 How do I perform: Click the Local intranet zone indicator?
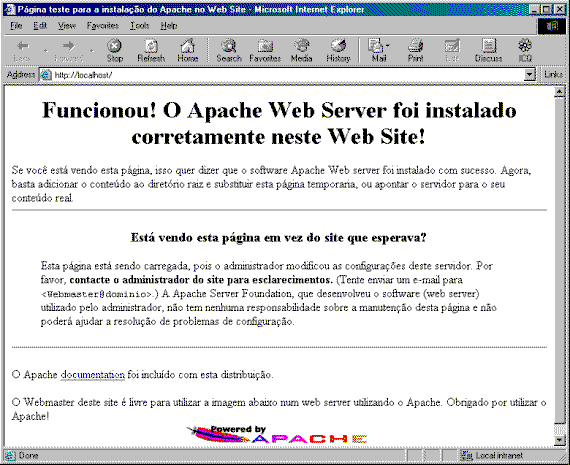[x=493, y=455]
